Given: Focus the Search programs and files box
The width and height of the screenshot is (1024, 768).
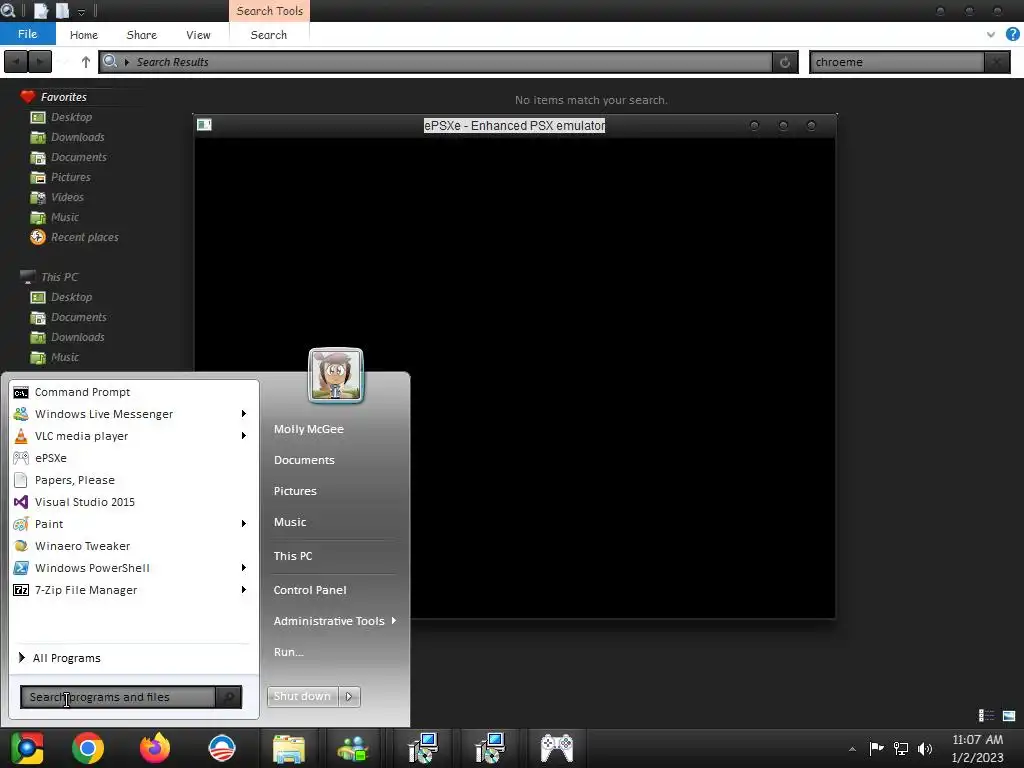Looking at the screenshot, I should pyautogui.click(x=118, y=697).
